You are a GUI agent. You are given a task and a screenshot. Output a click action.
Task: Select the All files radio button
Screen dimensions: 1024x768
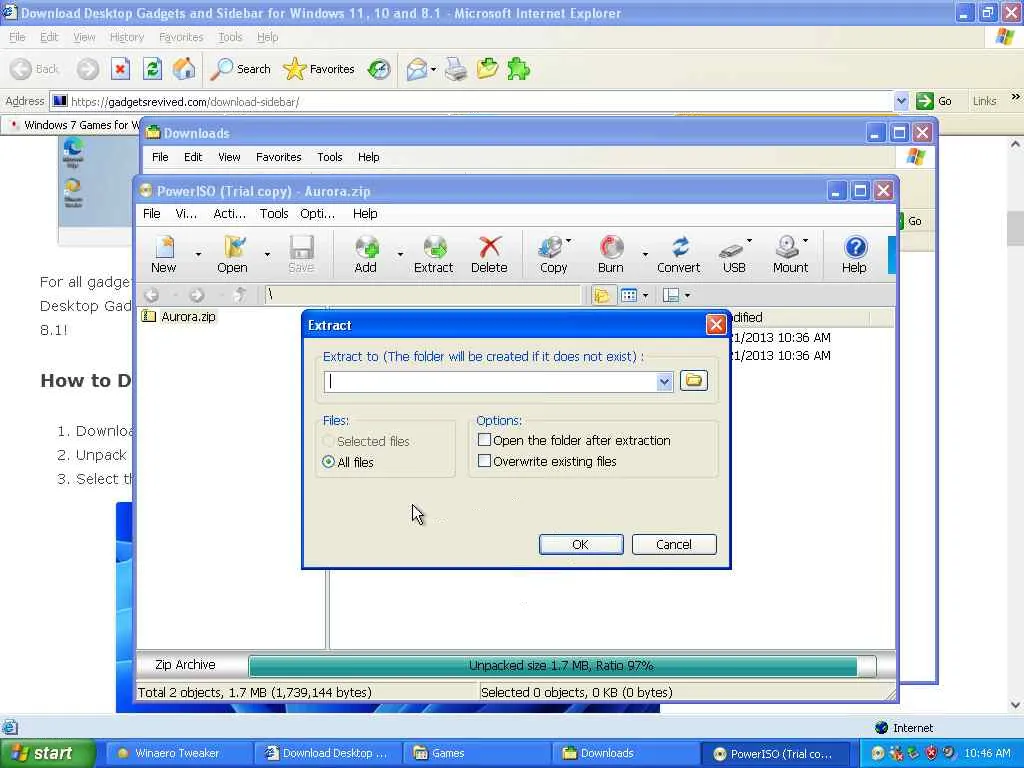(x=329, y=462)
